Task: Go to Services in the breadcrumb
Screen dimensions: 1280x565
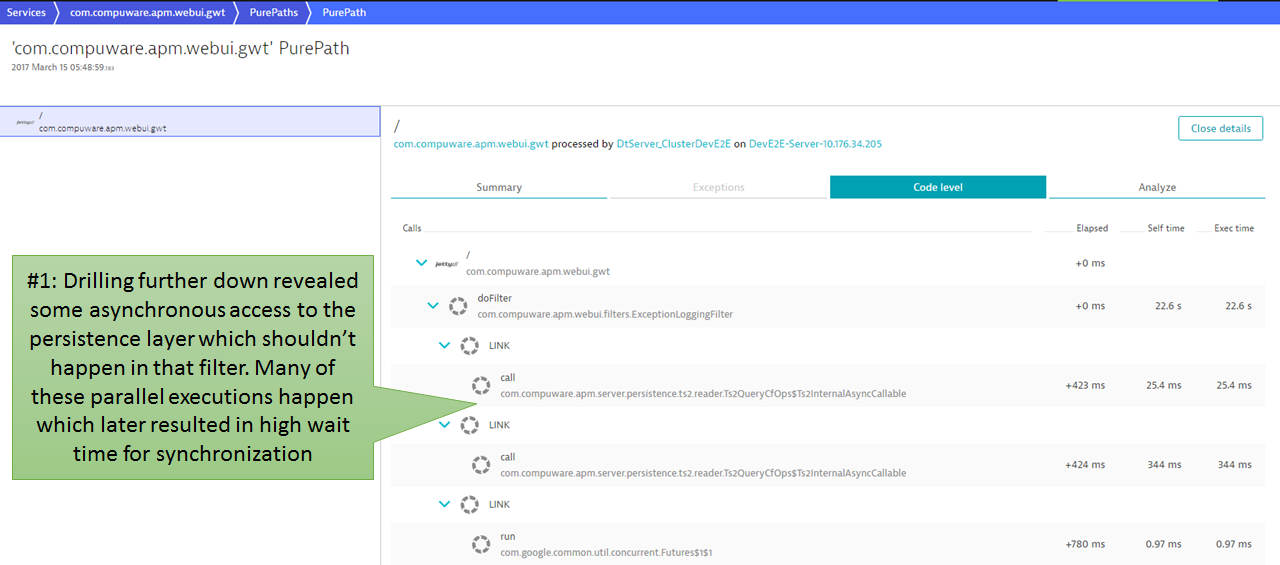Action: (x=26, y=13)
